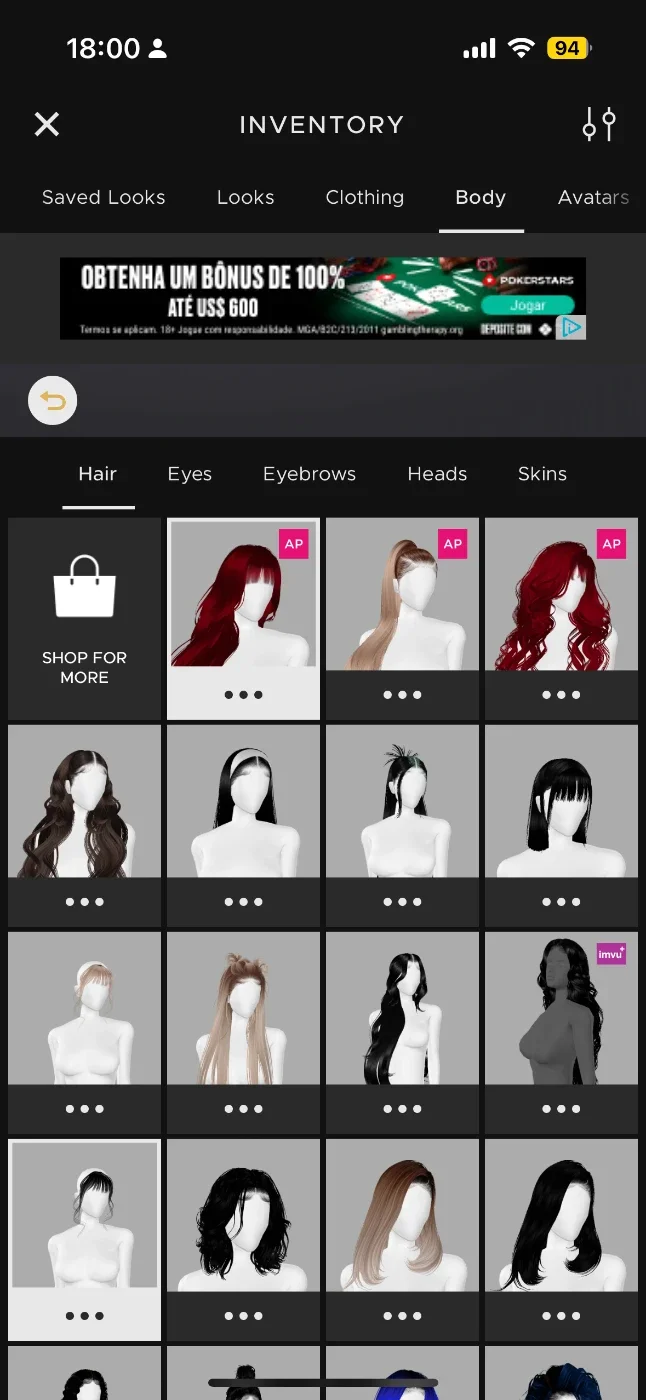The width and height of the screenshot is (646, 1400).
Task: Open options dots under blonde short headband hair
Action: click(84, 1109)
